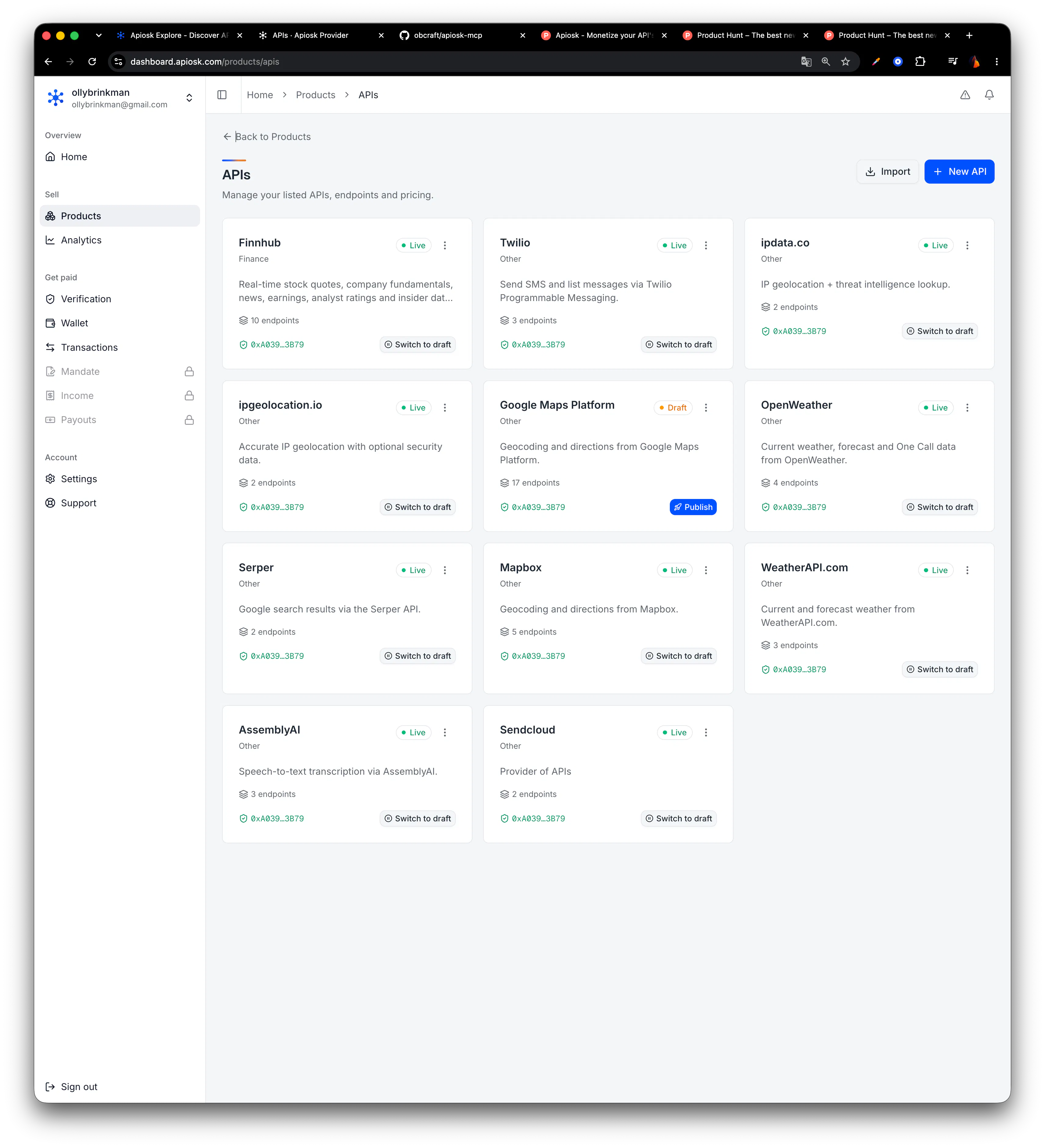Close the APIs · Apiosk Provider tab

(381, 35)
